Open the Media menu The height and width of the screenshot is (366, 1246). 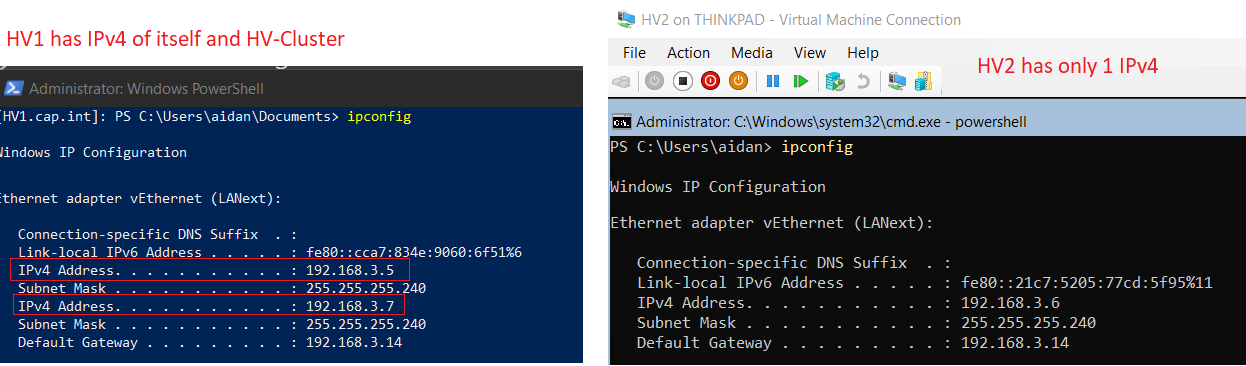pos(752,52)
